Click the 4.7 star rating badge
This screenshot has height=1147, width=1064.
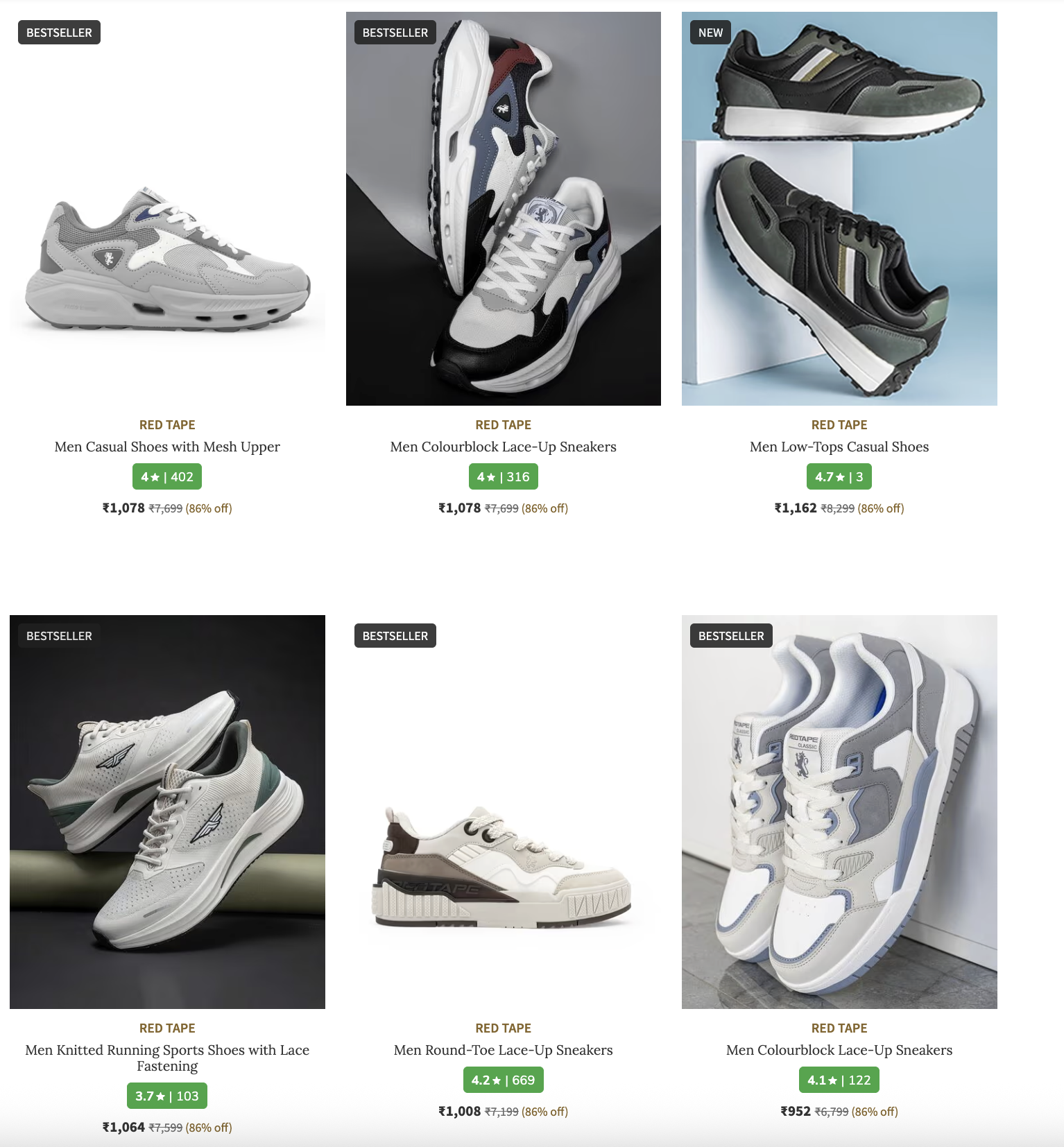pyautogui.click(x=839, y=476)
